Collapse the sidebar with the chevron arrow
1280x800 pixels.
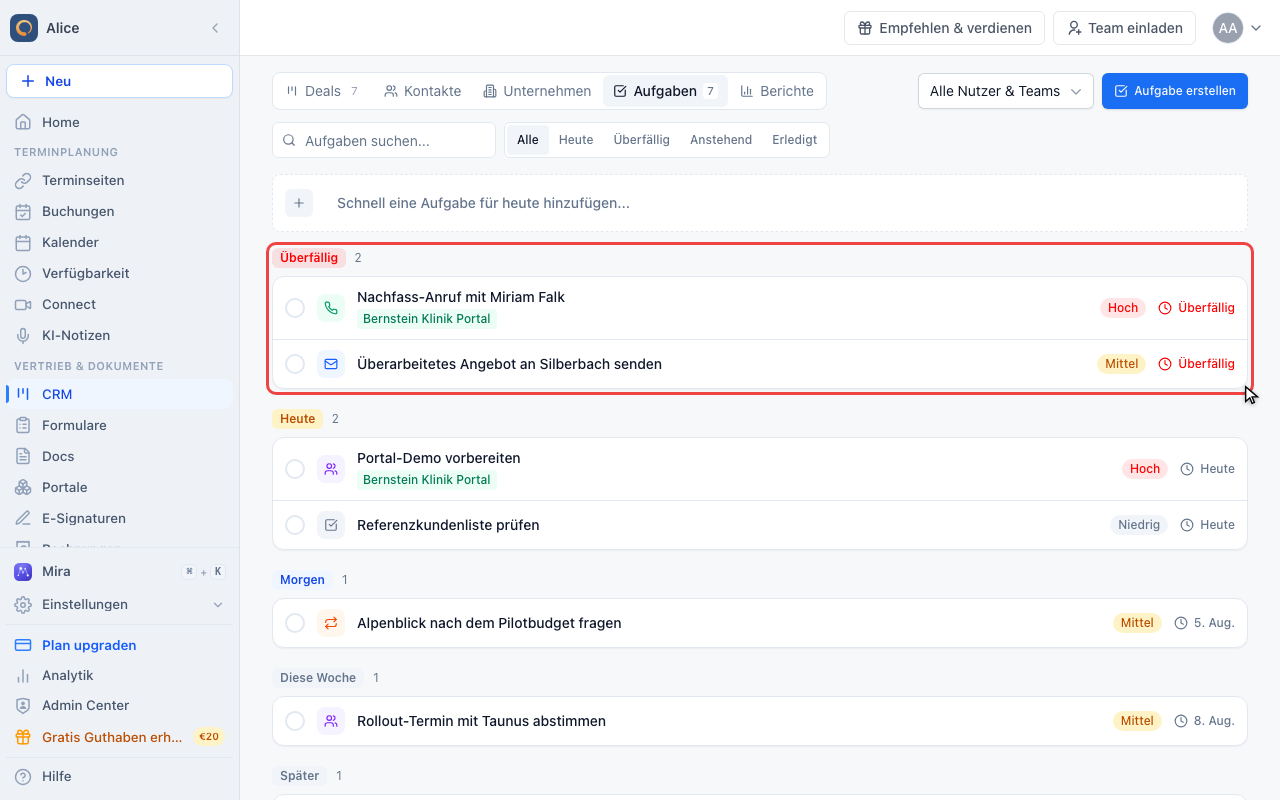tap(215, 28)
